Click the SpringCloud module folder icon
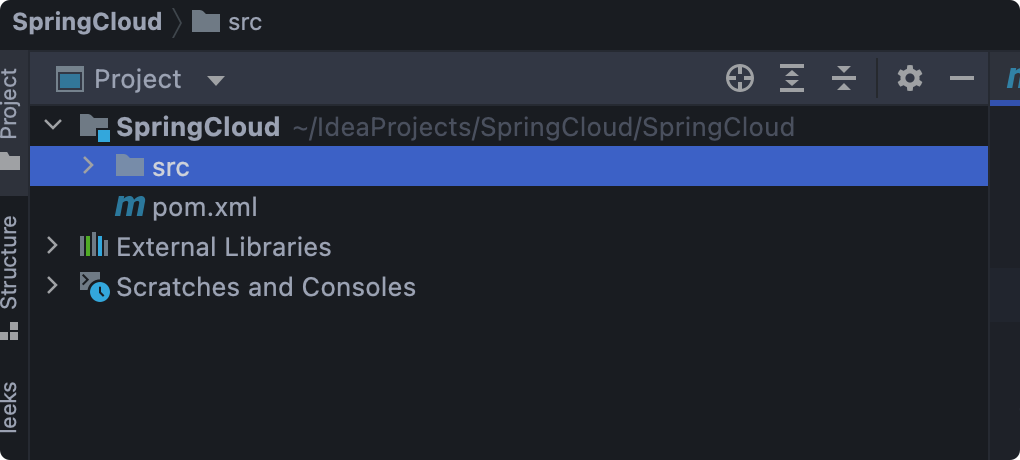Viewport: 1020px width, 460px height. click(94, 127)
